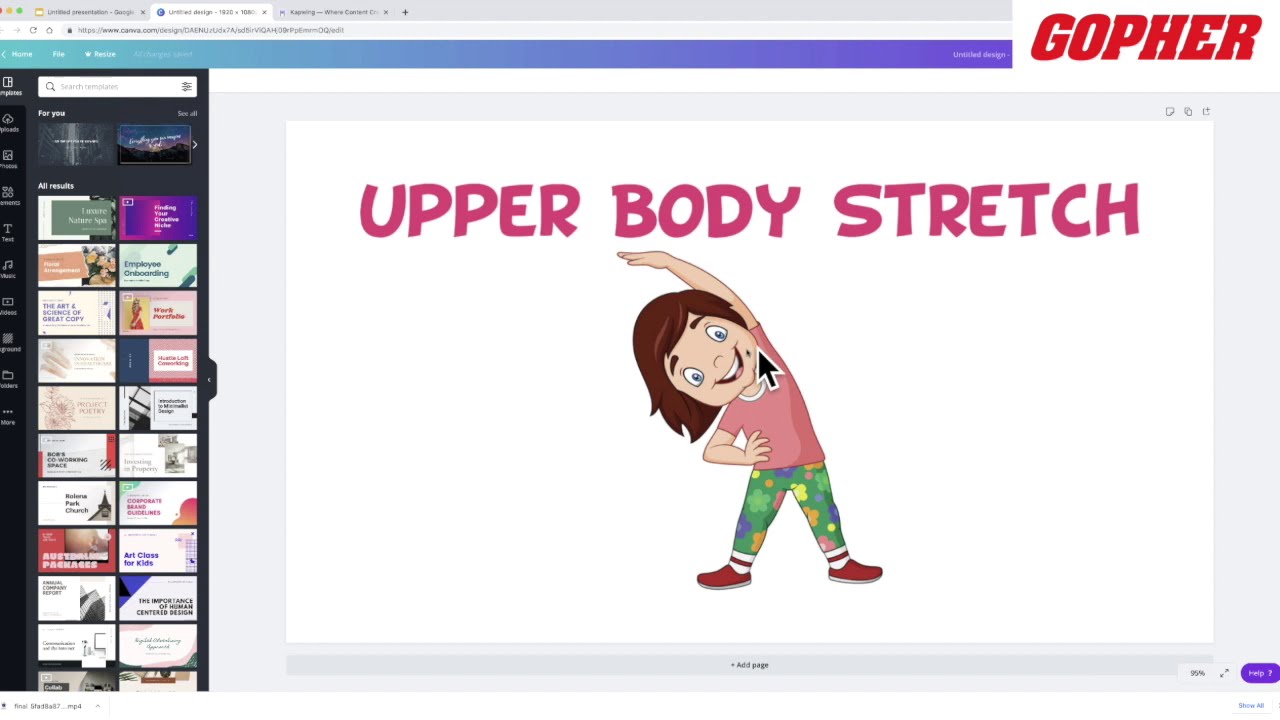Select Hustle Loft Coworking template
The image size is (1280, 720).
158,360
